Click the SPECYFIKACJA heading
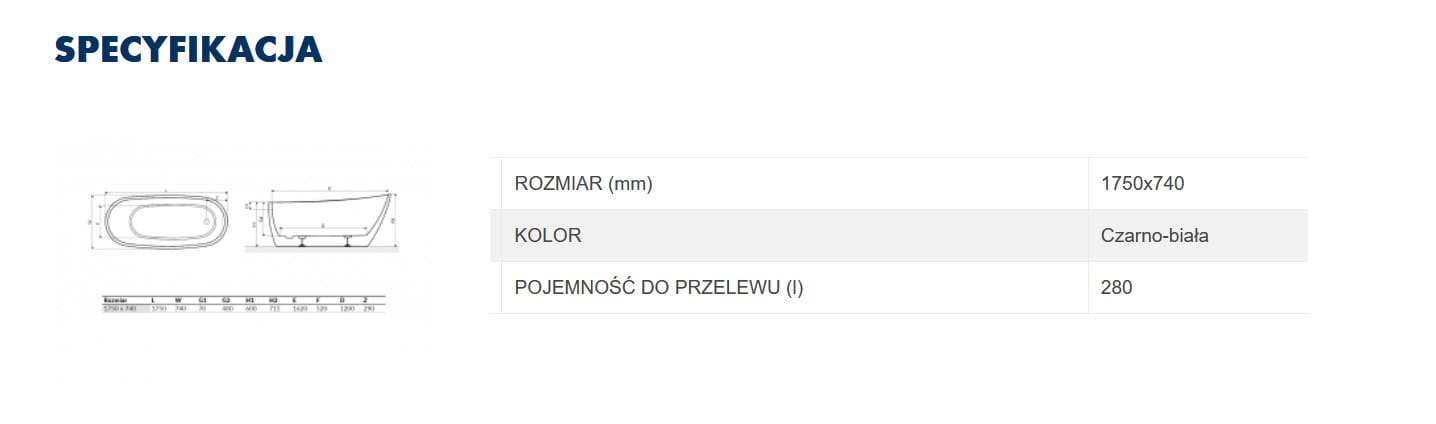Image resolution: width=1436 pixels, height=424 pixels. pos(188,49)
